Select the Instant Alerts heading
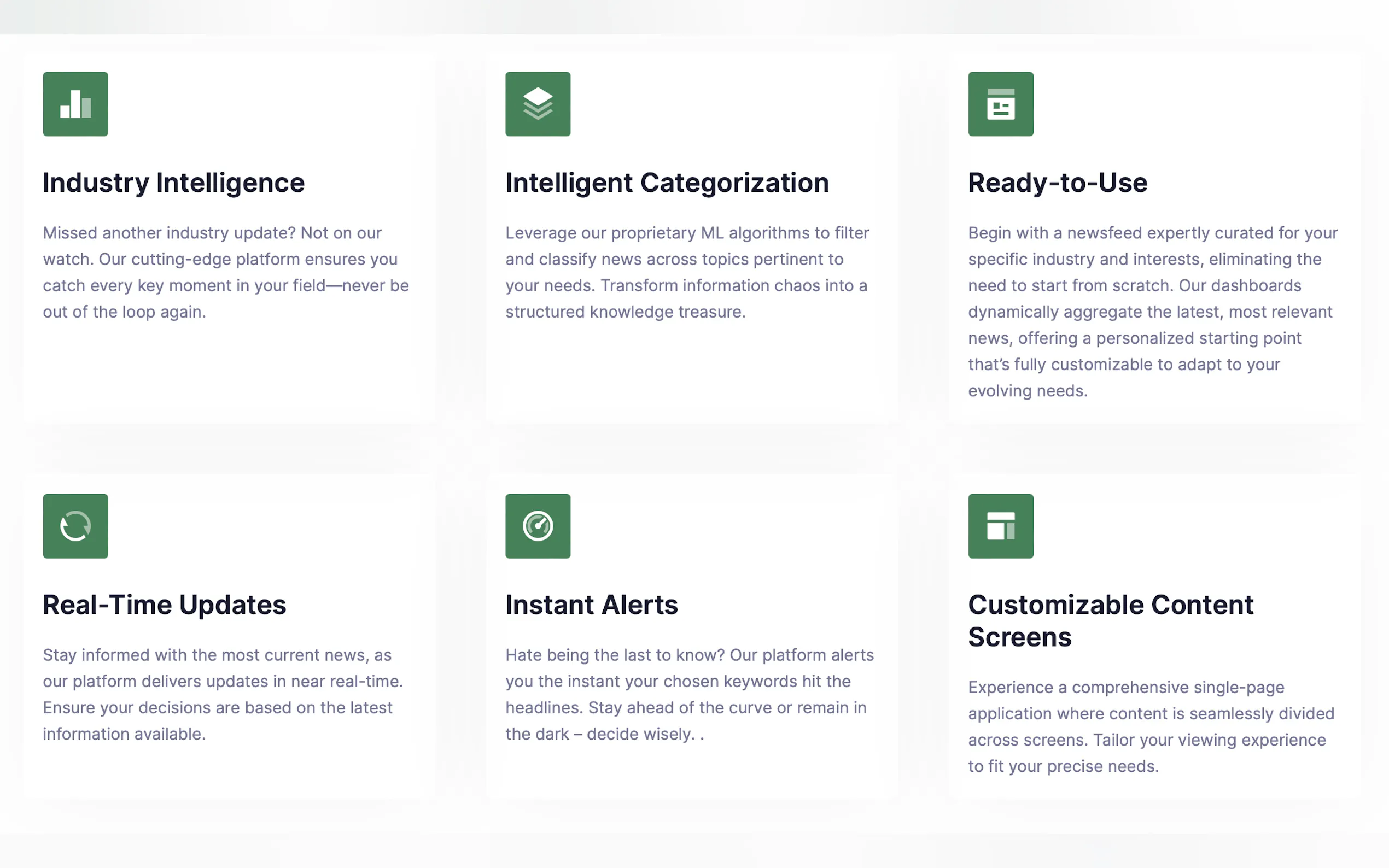Viewport: 1389px width, 868px height. pos(592,605)
